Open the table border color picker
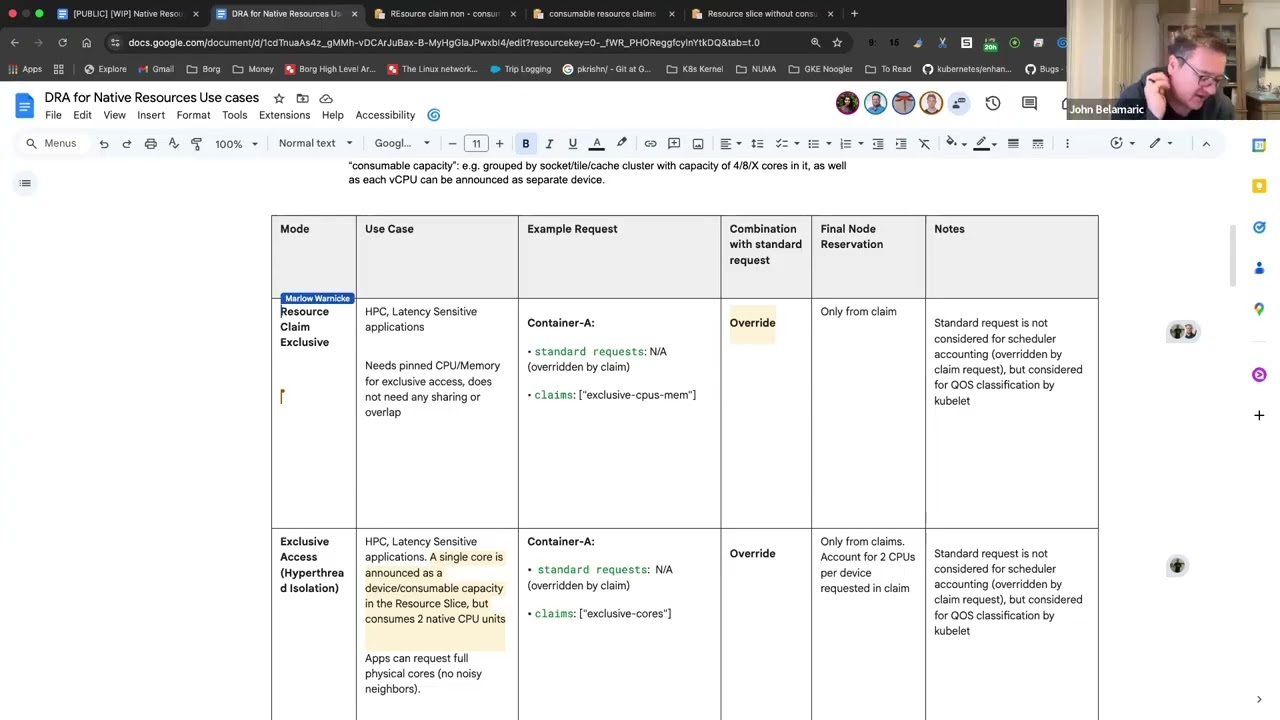This screenshot has height=720, width=1280. (984, 144)
